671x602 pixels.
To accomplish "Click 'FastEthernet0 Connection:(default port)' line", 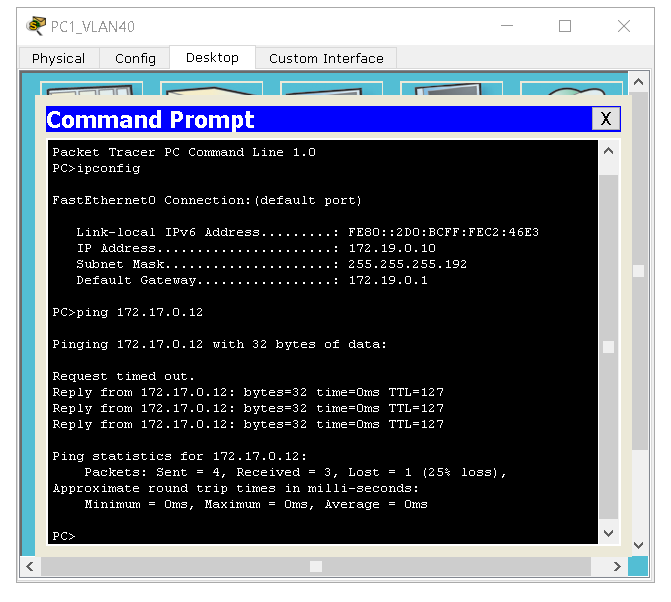I will (x=207, y=200).
